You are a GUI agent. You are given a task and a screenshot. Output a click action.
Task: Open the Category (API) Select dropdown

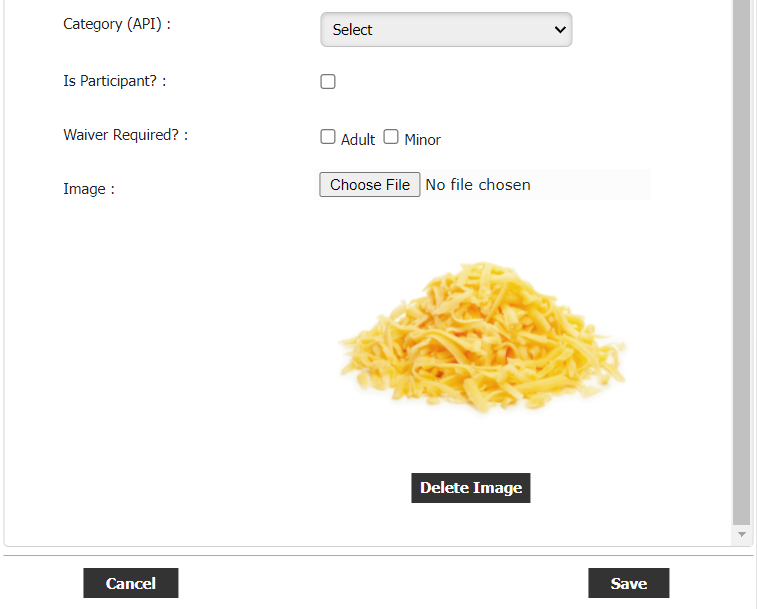(445, 30)
